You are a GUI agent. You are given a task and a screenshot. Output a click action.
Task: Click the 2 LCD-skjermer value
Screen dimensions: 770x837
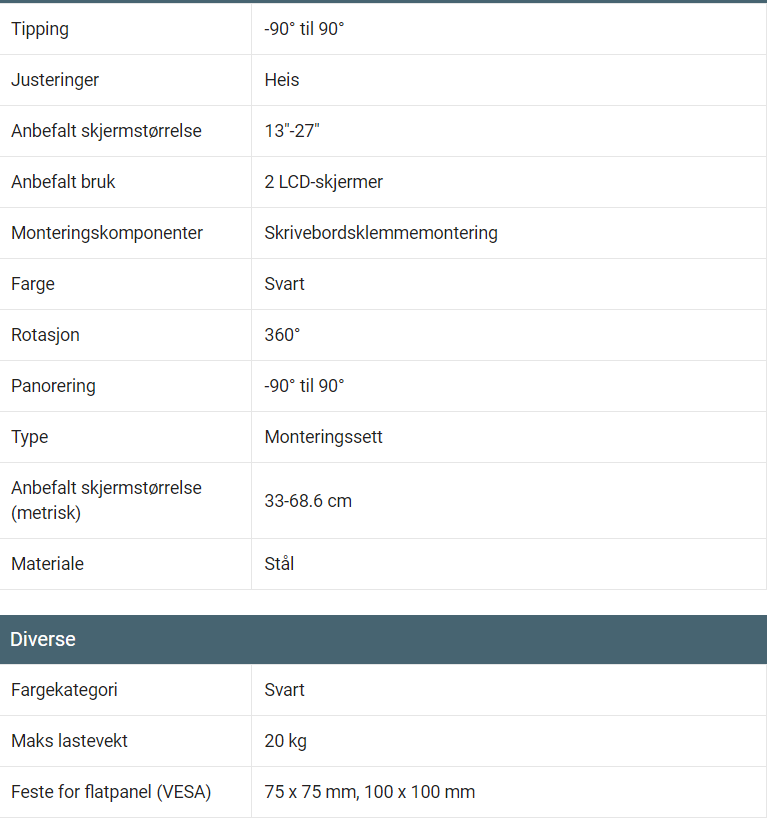coord(324,182)
